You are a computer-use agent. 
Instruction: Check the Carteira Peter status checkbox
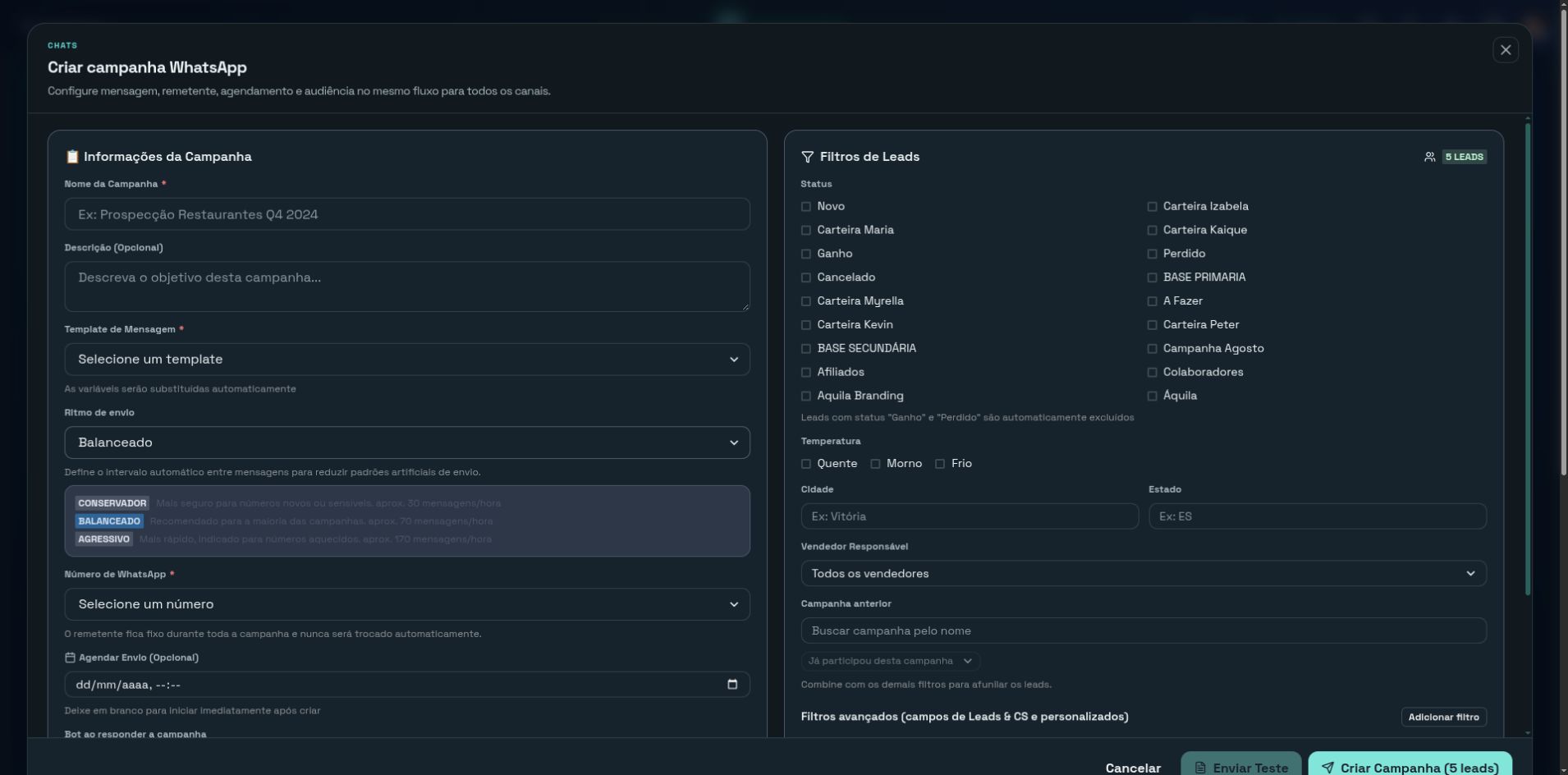coord(1152,325)
